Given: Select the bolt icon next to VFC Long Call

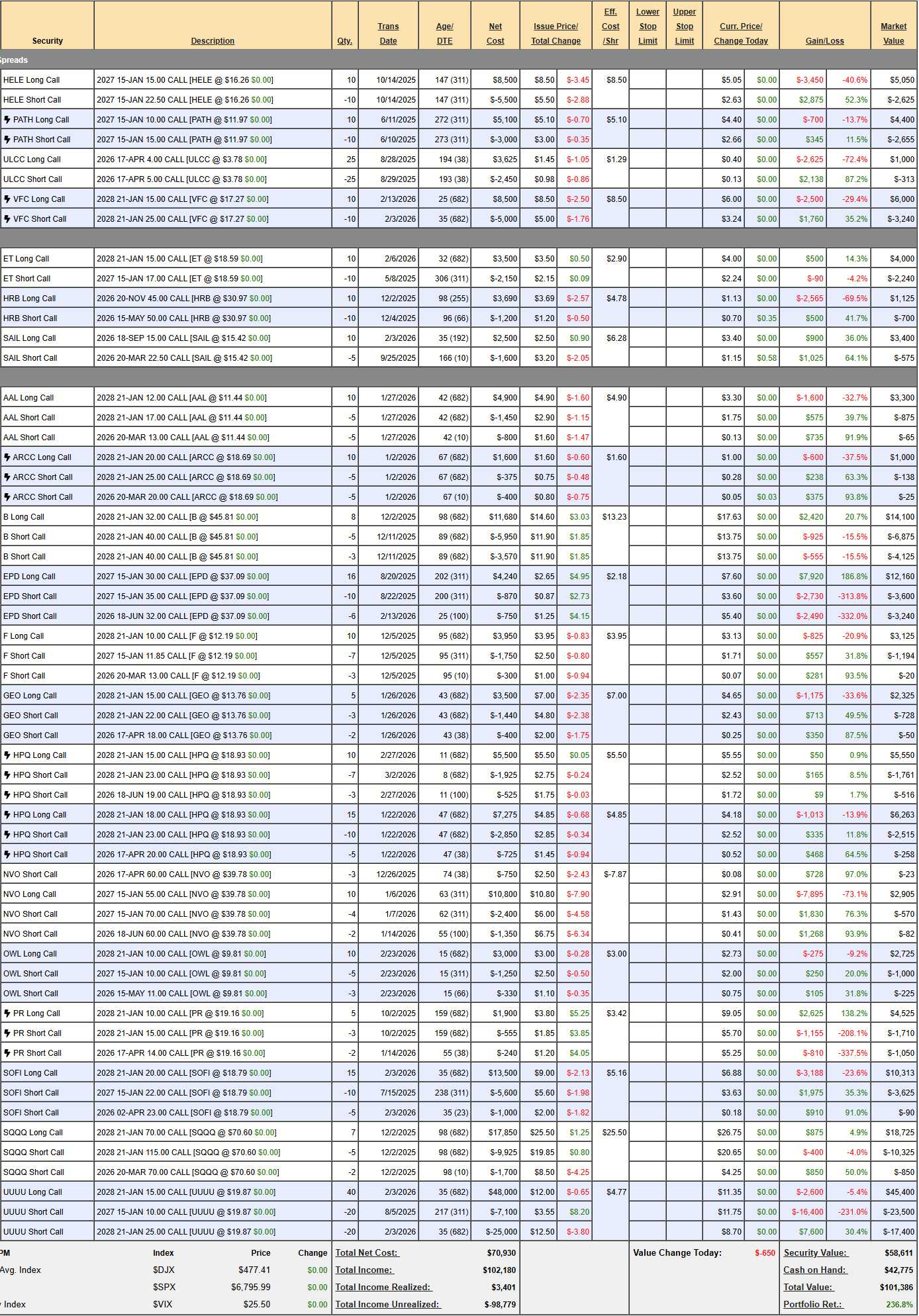Looking at the screenshot, I should (7, 199).
